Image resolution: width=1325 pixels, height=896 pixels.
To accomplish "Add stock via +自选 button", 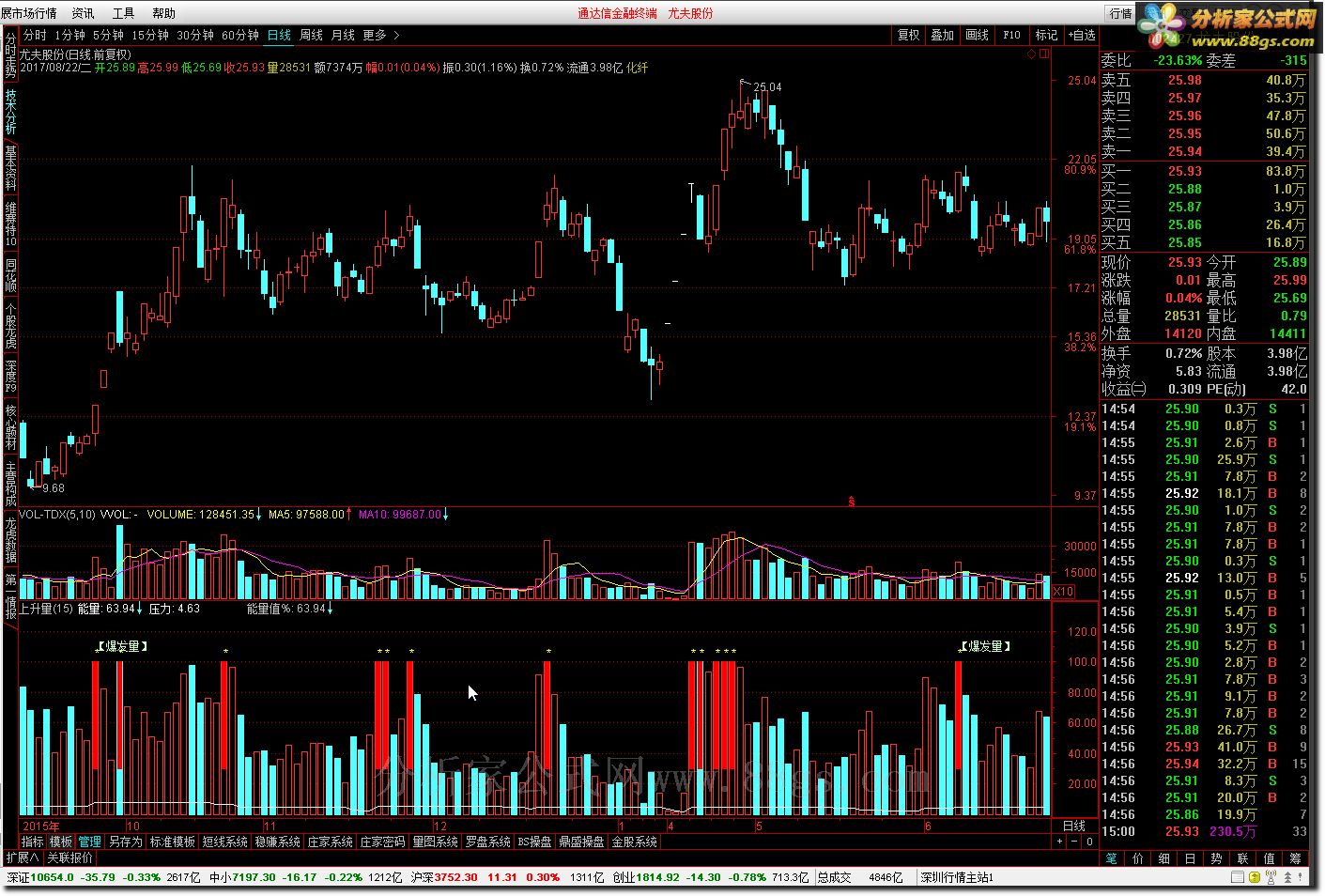I will pos(1081,35).
